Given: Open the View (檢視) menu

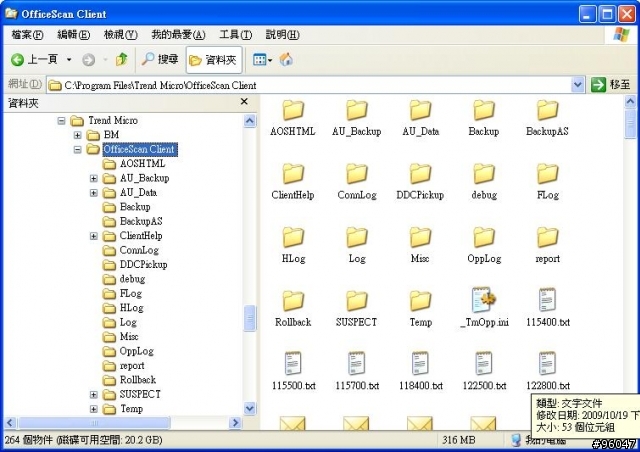Looking at the screenshot, I should coord(120,35).
